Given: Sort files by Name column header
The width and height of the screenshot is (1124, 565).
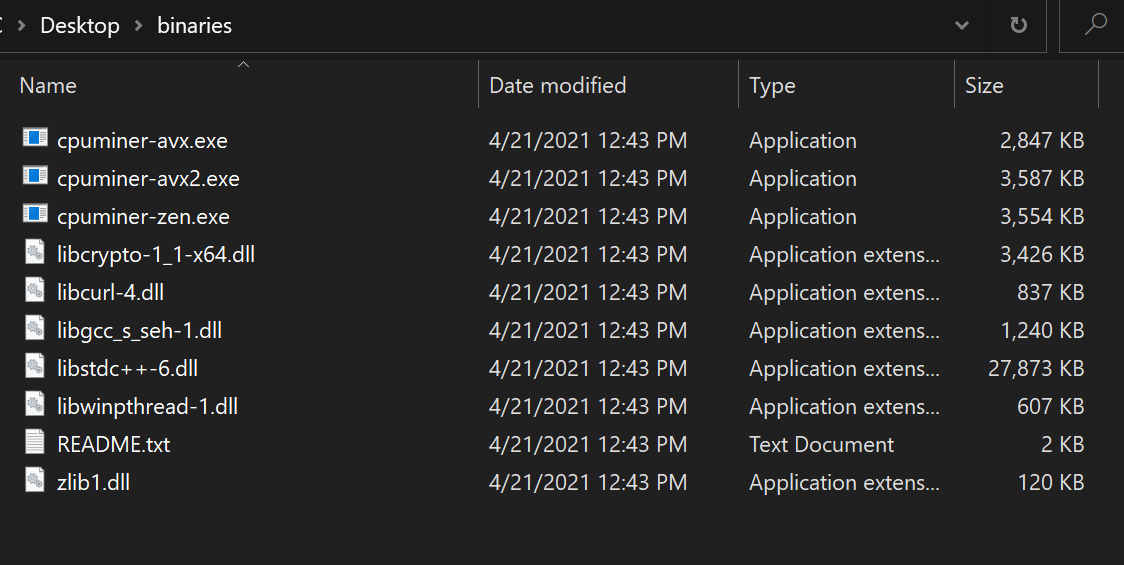Looking at the screenshot, I should (x=48, y=86).
